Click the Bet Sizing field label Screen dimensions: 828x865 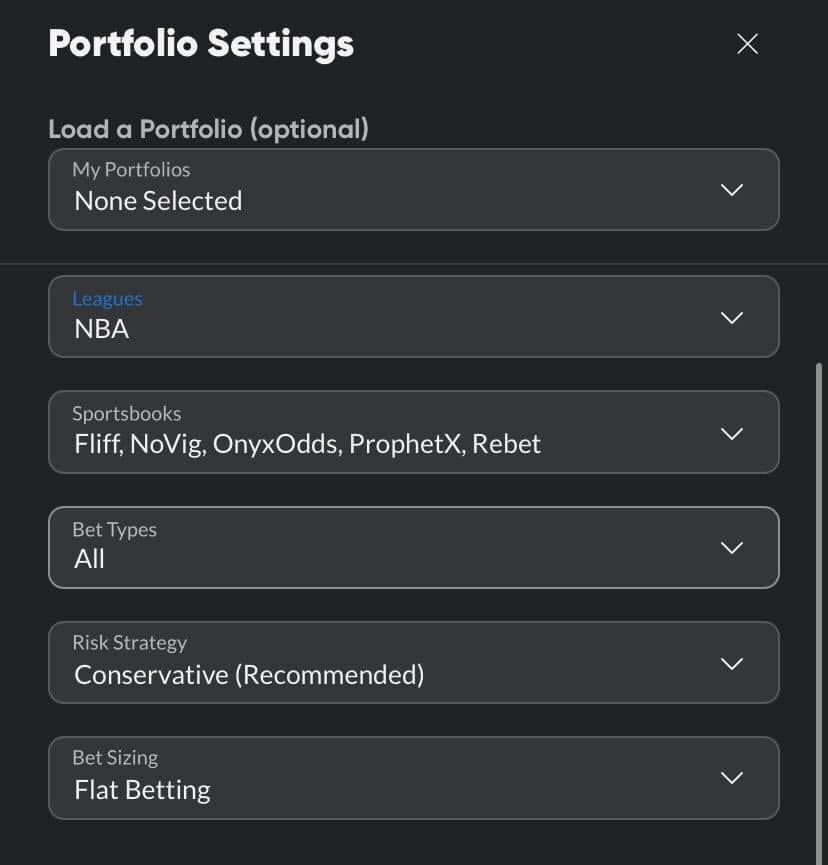coord(115,758)
